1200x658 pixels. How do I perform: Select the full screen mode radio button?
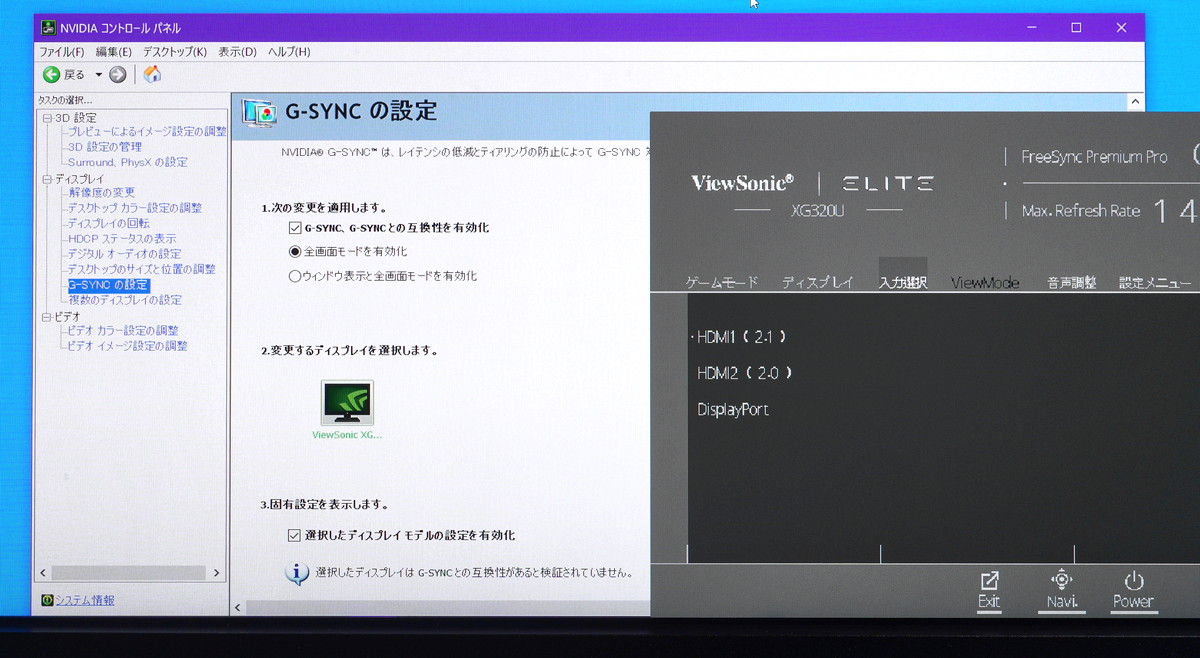point(295,252)
